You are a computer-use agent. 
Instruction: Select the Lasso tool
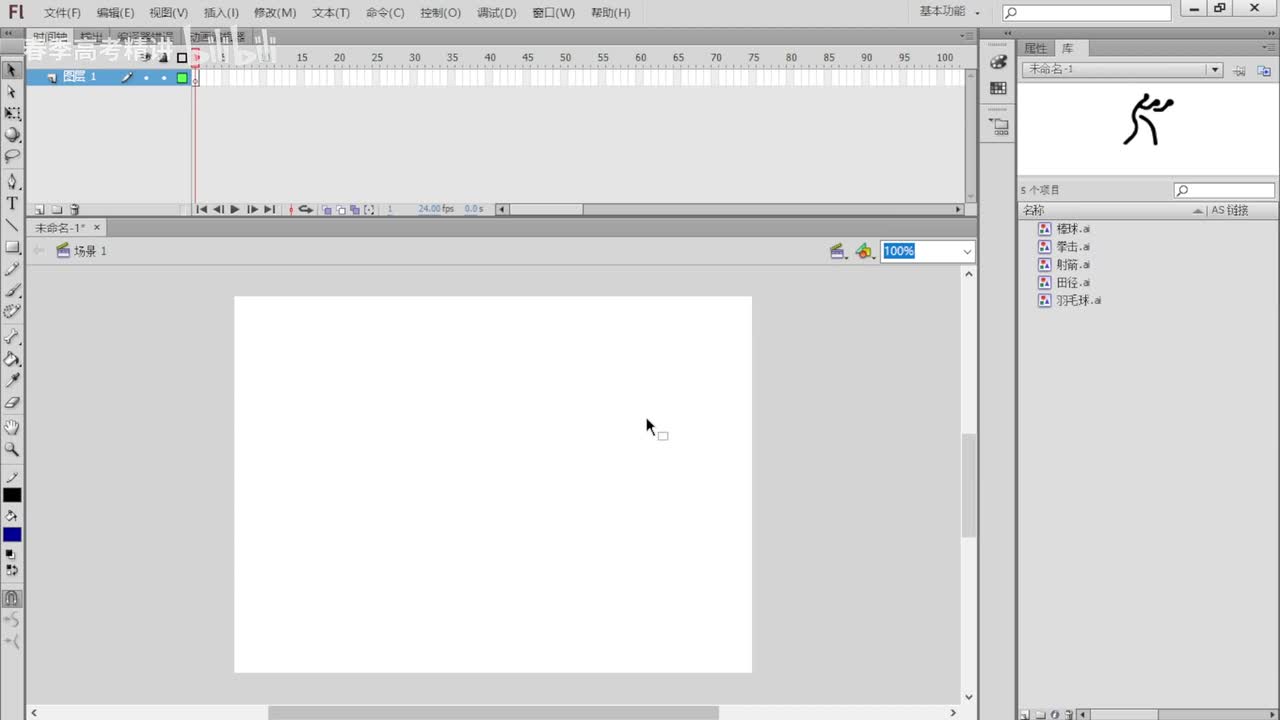pyautogui.click(x=12, y=157)
